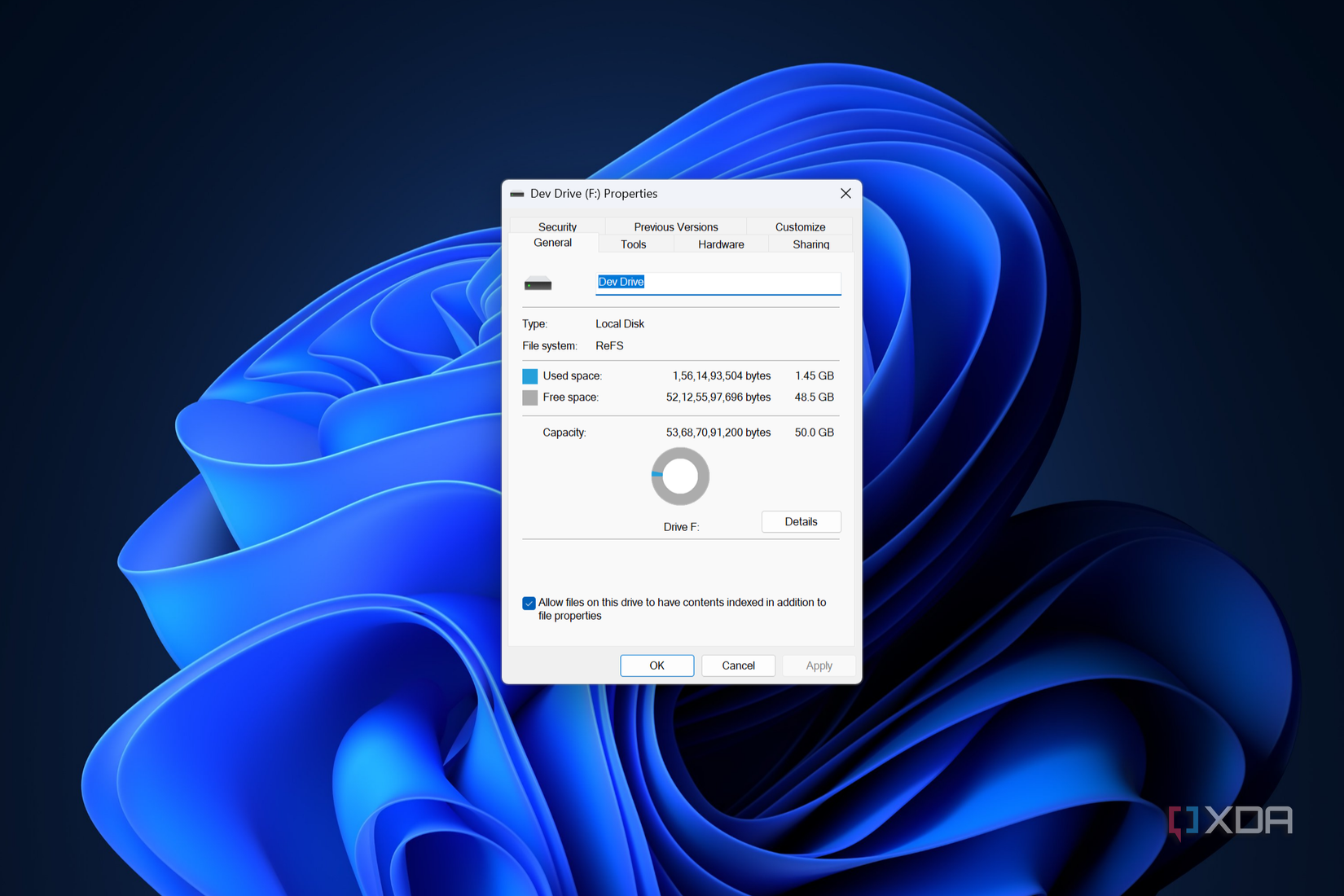Click the '52,12,55,97,696 bytes' value
The width and height of the screenshot is (1344, 896).
[x=718, y=397]
